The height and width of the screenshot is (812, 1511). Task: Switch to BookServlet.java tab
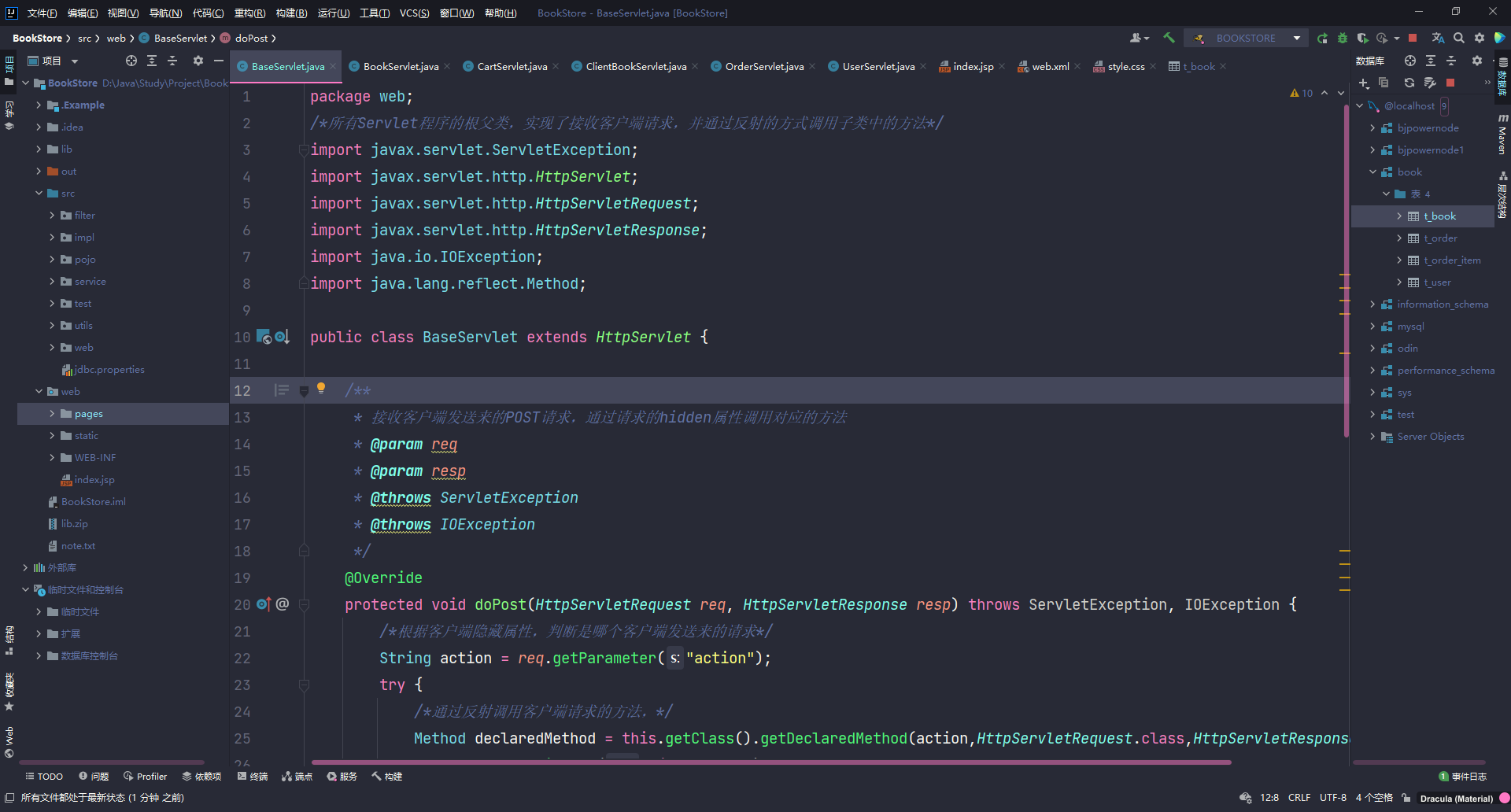(x=401, y=67)
